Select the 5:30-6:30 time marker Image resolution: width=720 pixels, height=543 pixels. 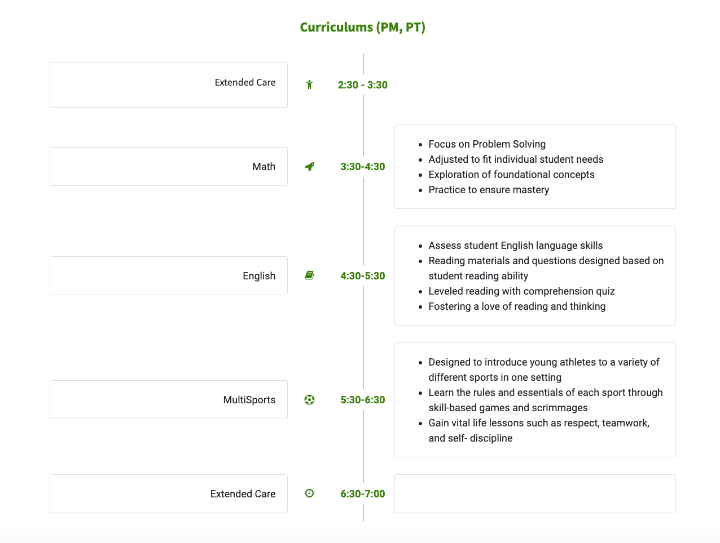362,400
